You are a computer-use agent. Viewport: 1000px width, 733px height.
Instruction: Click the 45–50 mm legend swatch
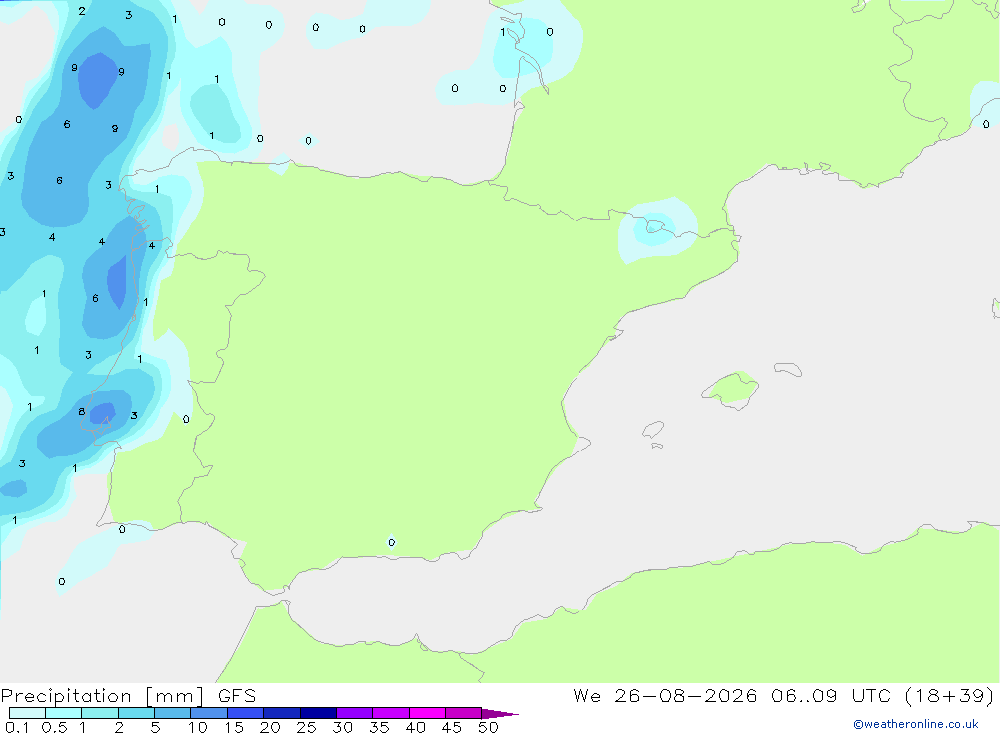pos(464,713)
